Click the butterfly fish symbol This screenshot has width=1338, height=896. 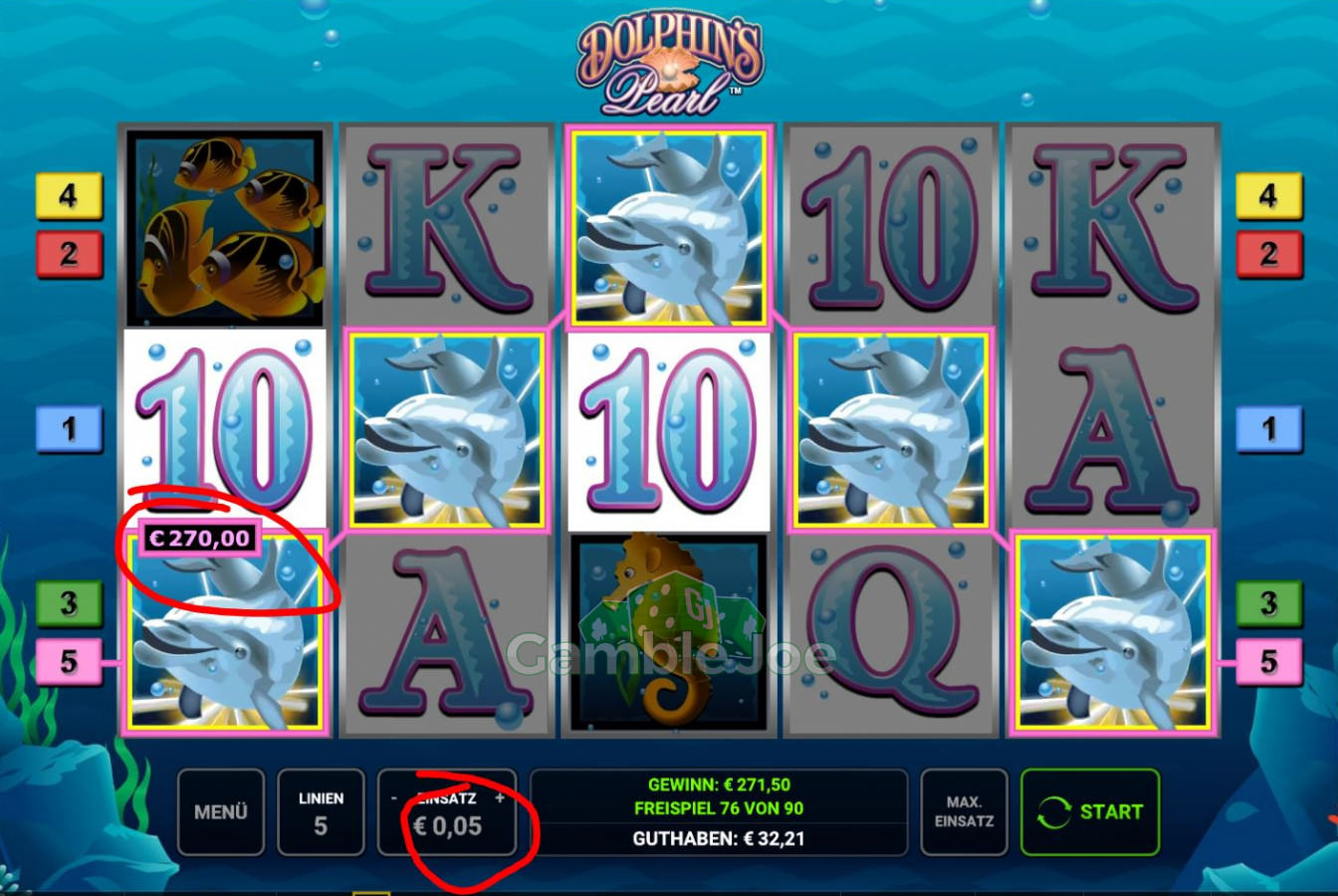click(x=225, y=228)
